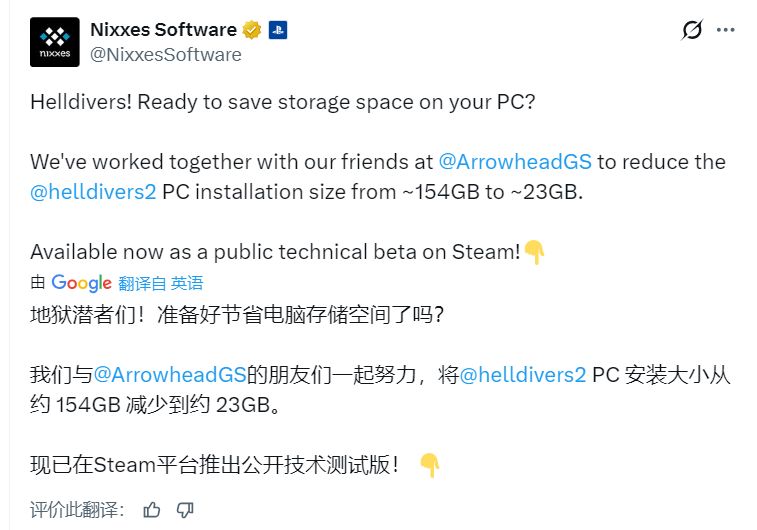Click the PlayStation affiliate badge
The height and width of the screenshot is (530, 757).
click(277, 30)
